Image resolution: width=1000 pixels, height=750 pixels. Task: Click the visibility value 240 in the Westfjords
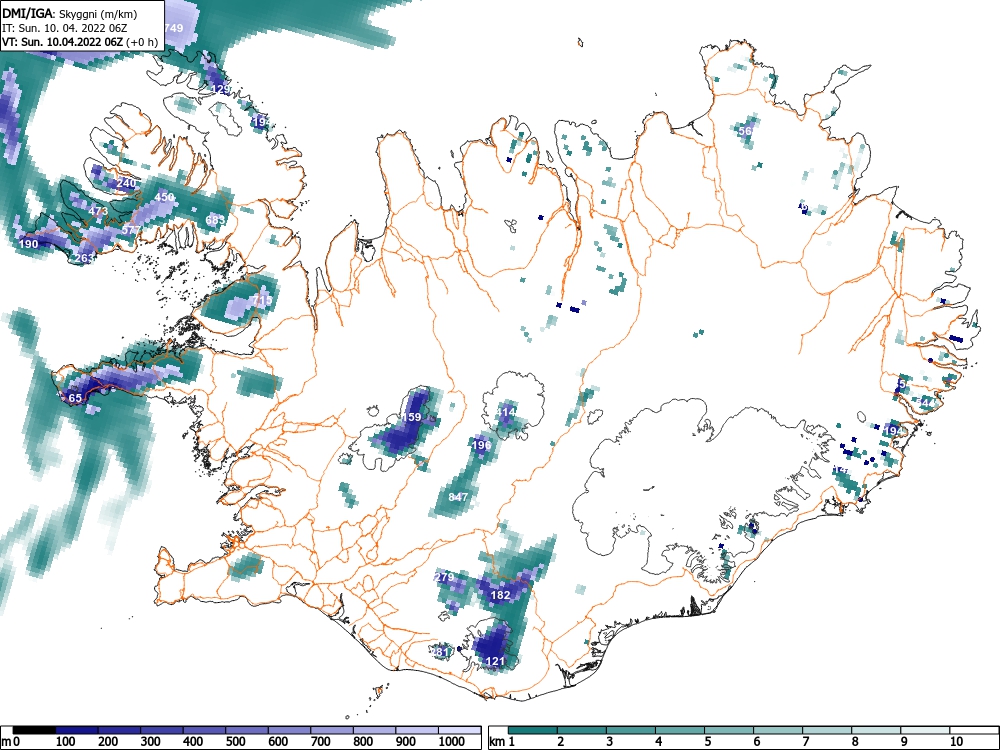click(126, 183)
